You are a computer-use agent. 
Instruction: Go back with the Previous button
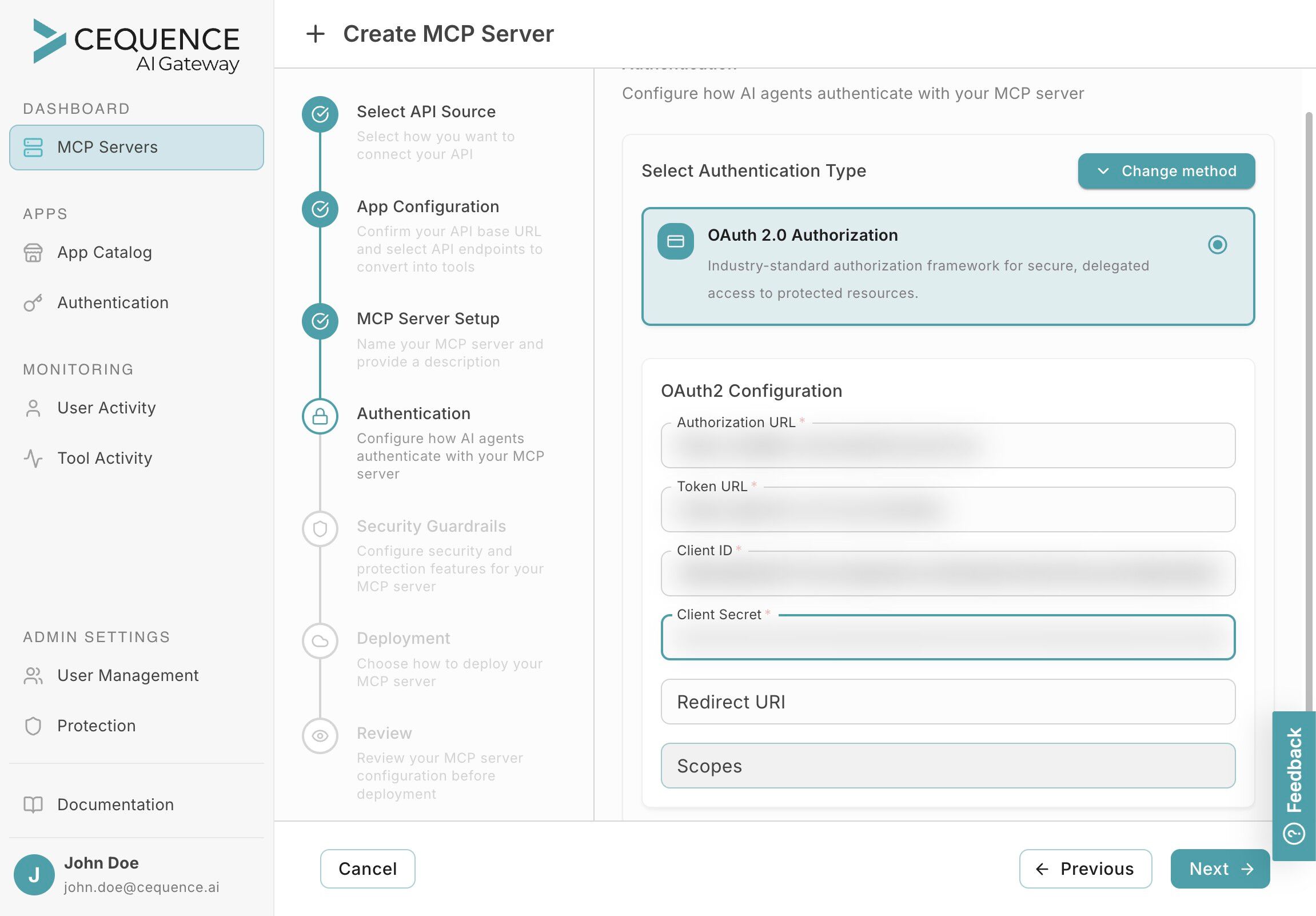pos(1085,869)
